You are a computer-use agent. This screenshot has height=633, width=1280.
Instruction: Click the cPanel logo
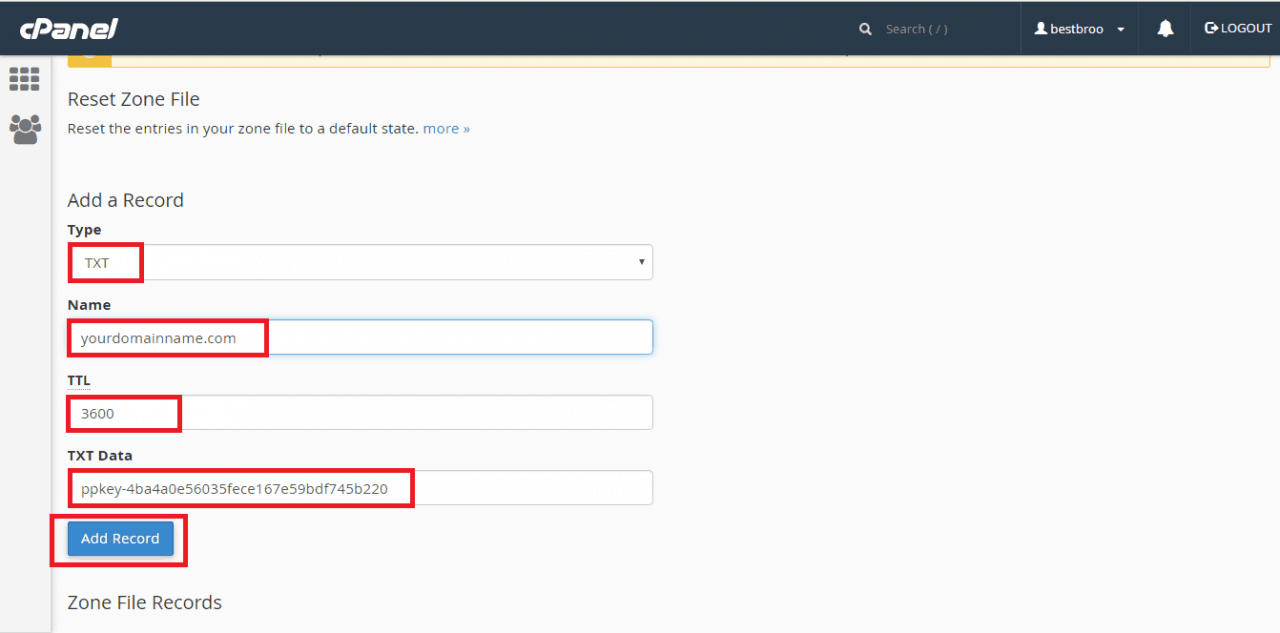tap(69, 28)
